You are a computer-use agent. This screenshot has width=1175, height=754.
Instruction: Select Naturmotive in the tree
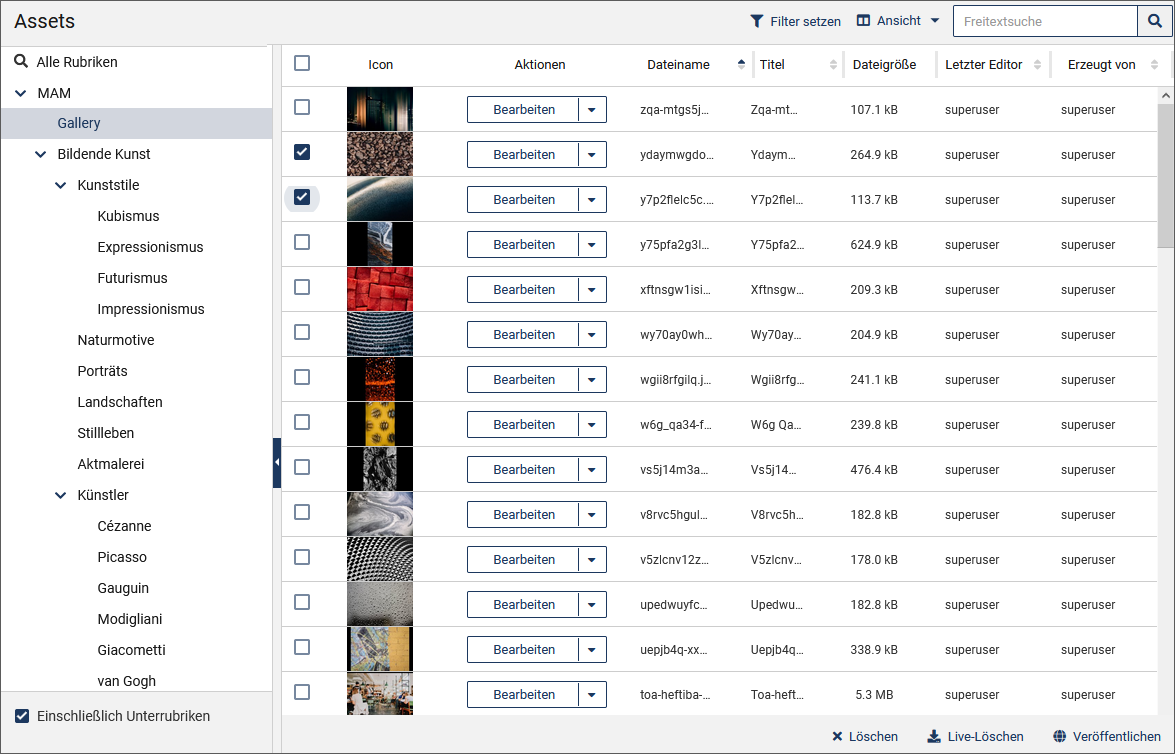(x=115, y=340)
